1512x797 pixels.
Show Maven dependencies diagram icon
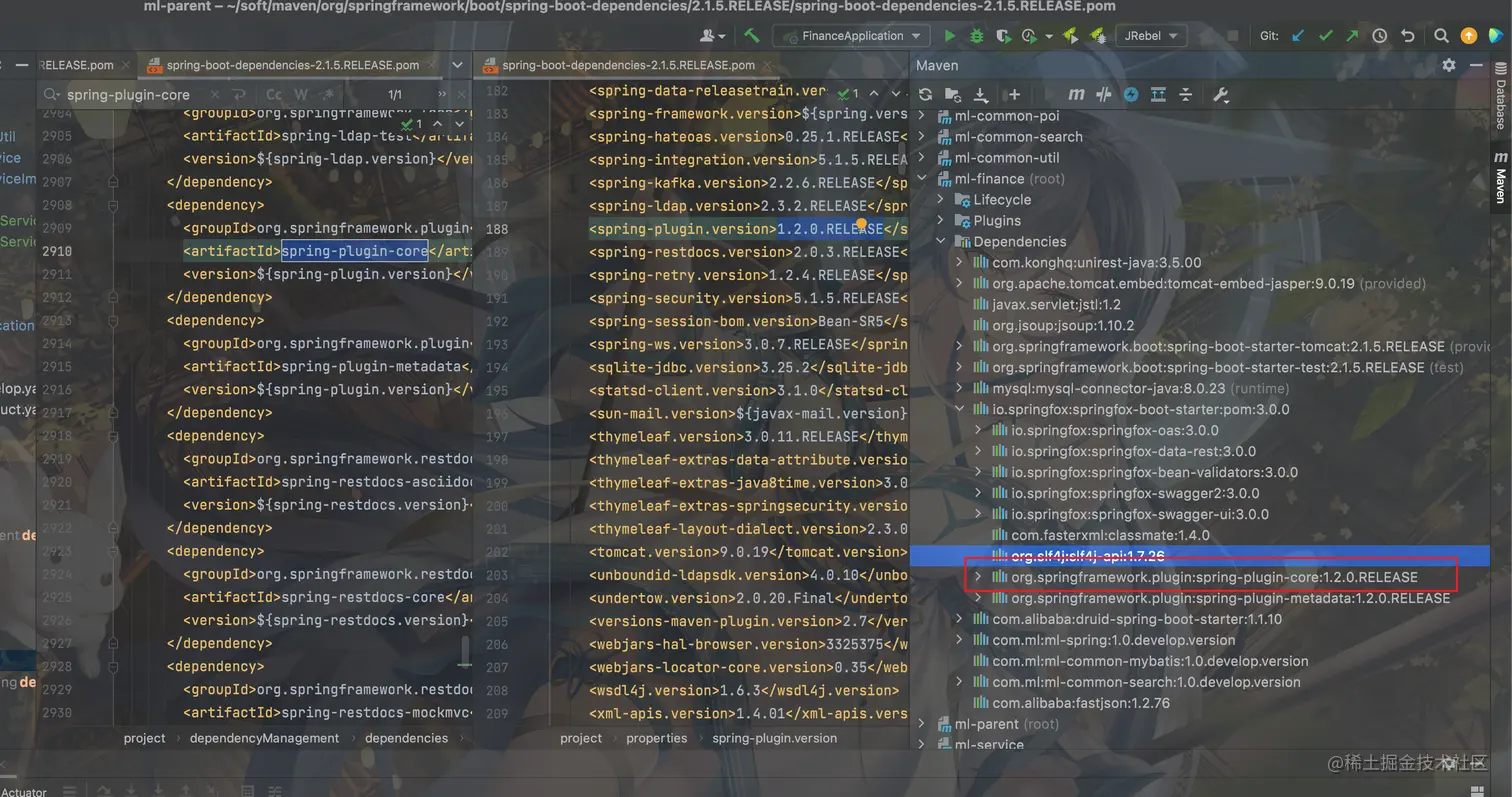[1158, 94]
